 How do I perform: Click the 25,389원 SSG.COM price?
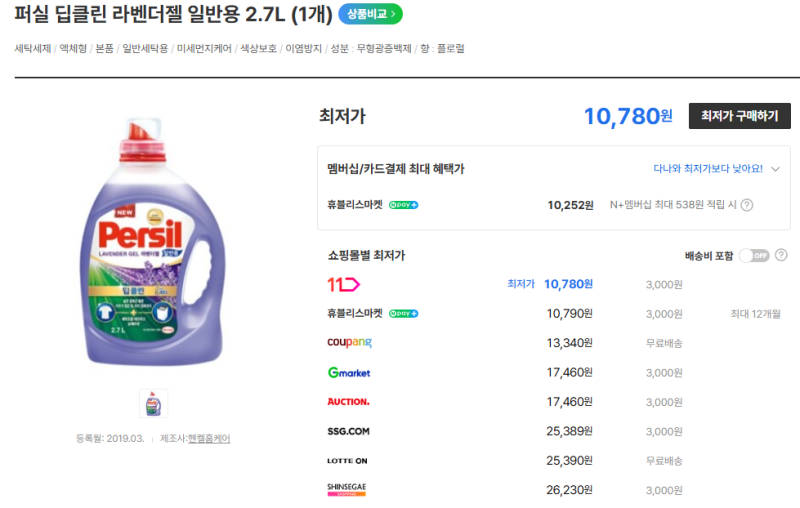(x=569, y=431)
